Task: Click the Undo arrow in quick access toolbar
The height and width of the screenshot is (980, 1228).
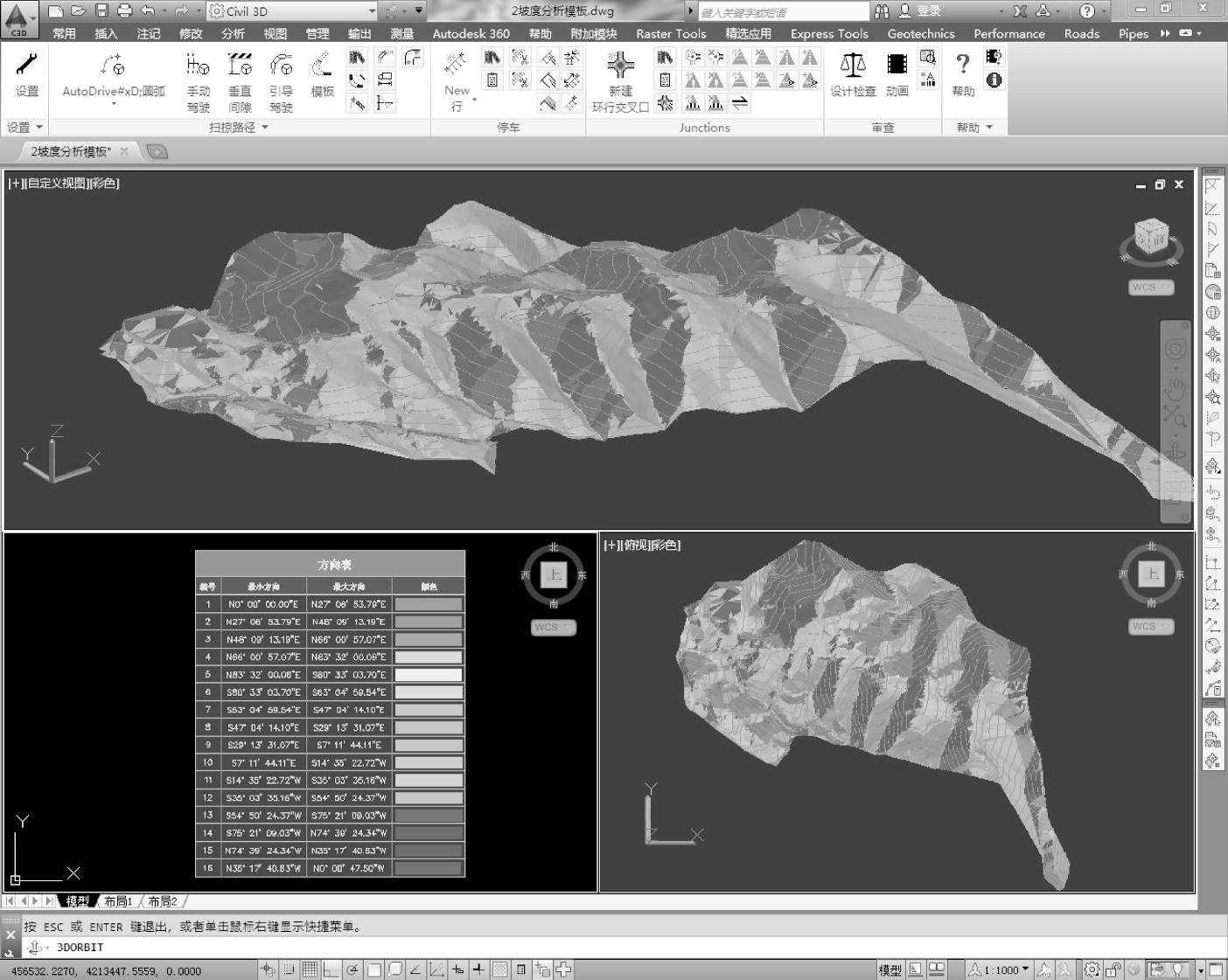Action: pos(148,10)
